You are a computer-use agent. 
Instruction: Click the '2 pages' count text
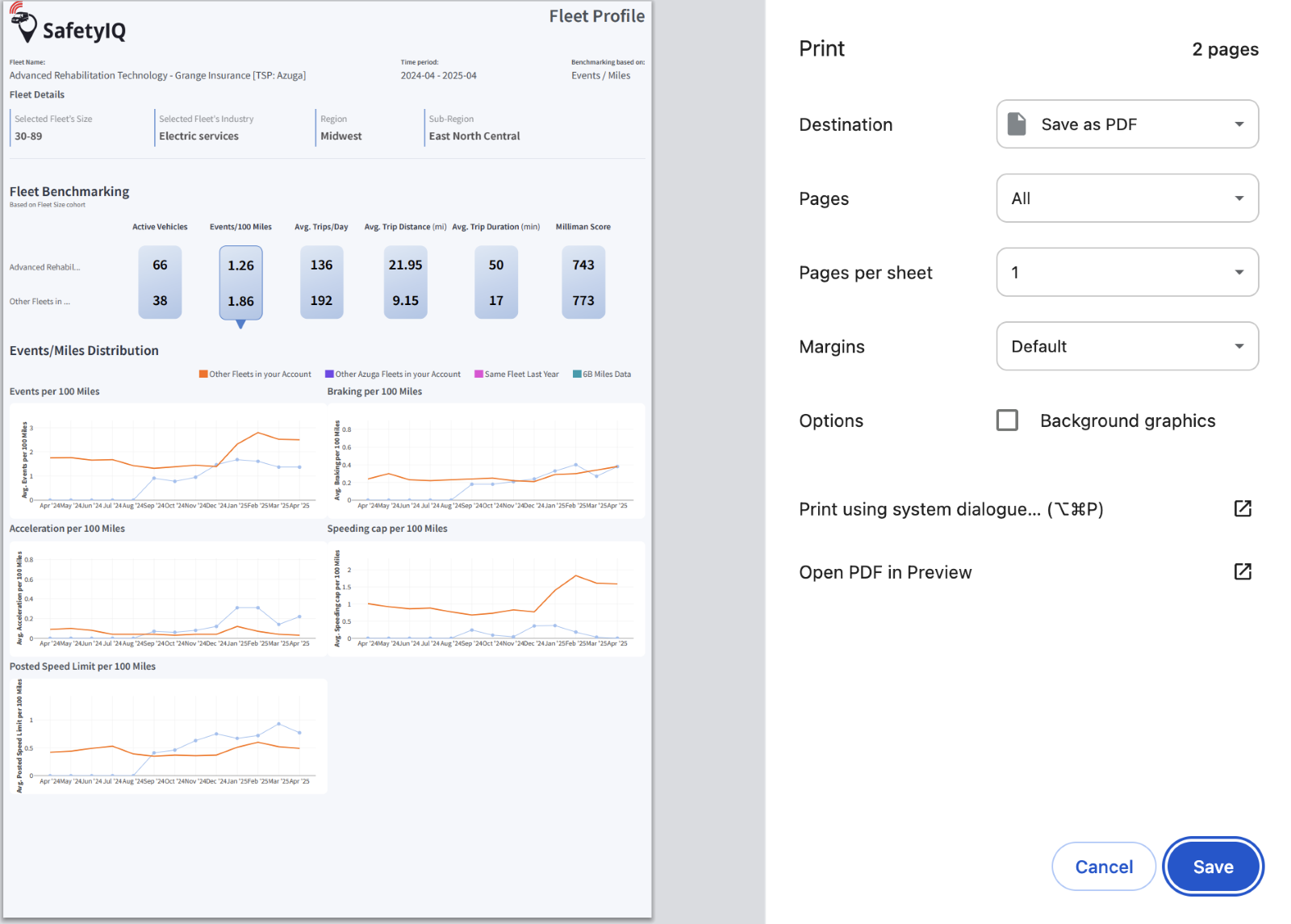[1225, 49]
